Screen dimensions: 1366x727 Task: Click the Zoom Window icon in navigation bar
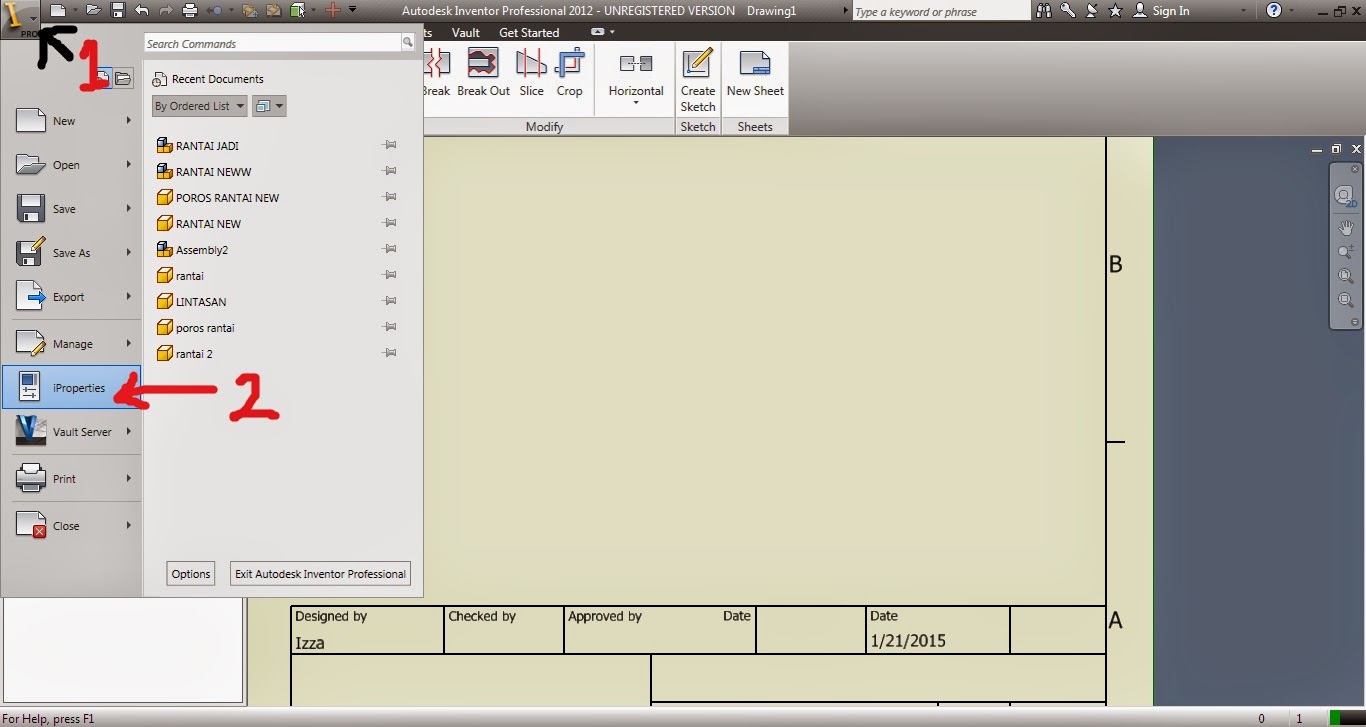[x=1346, y=300]
